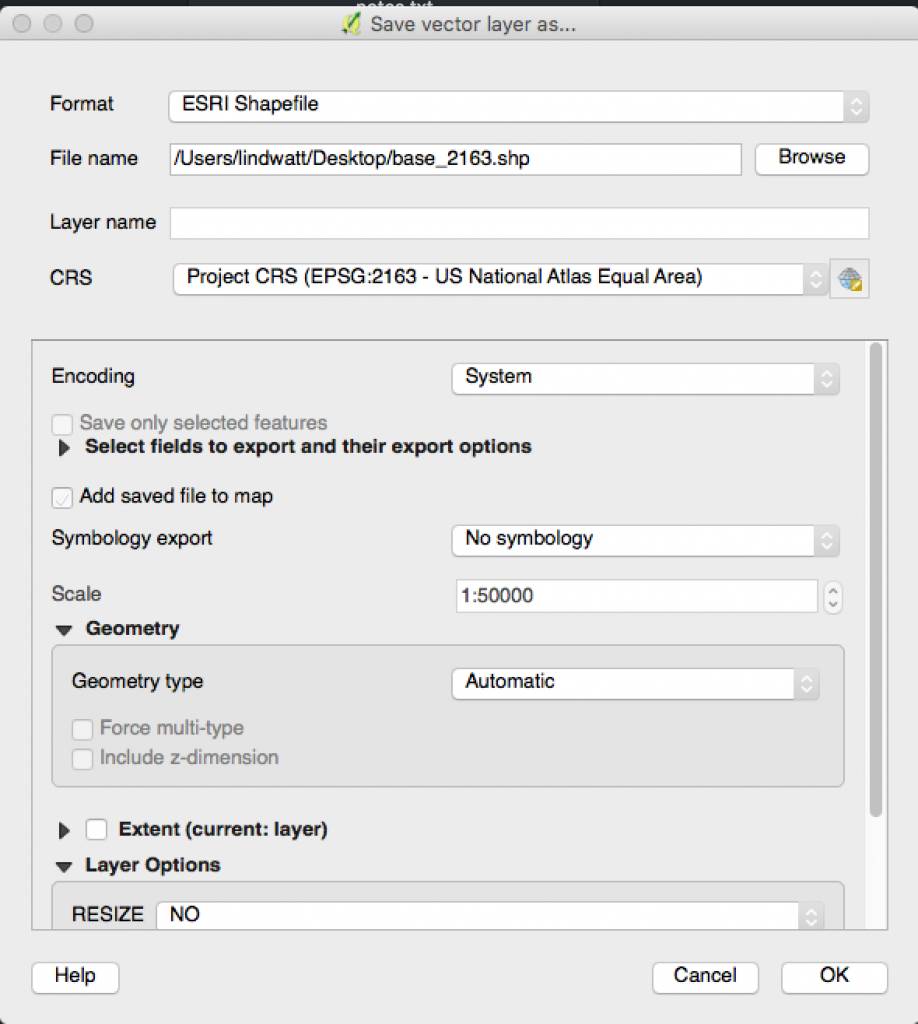Collapse the Geometry section
918x1024 pixels.
(64, 630)
